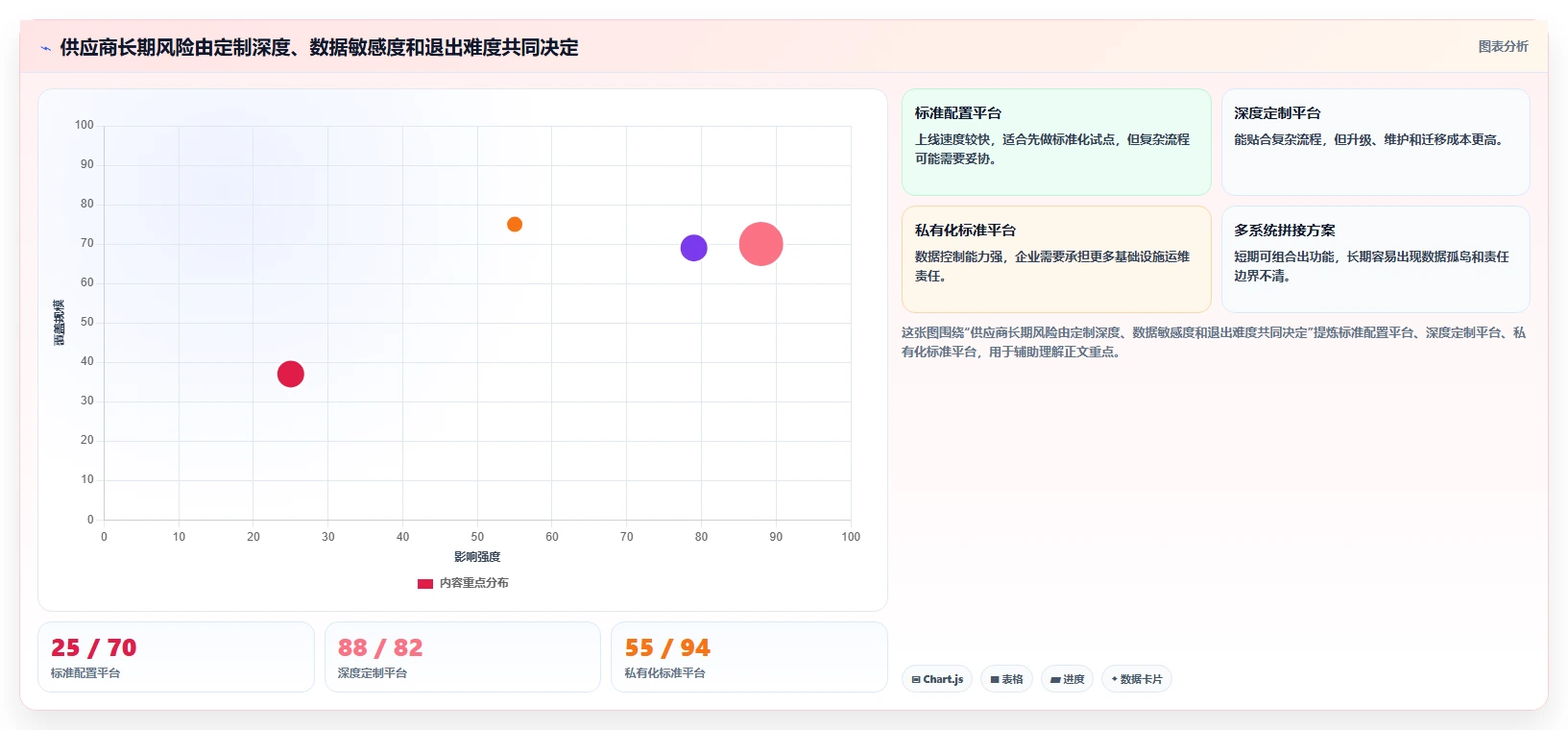Viewport: 1568px width, 730px height.
Task: Click the page title about 供应商长期风险
Action: [319, 48]
